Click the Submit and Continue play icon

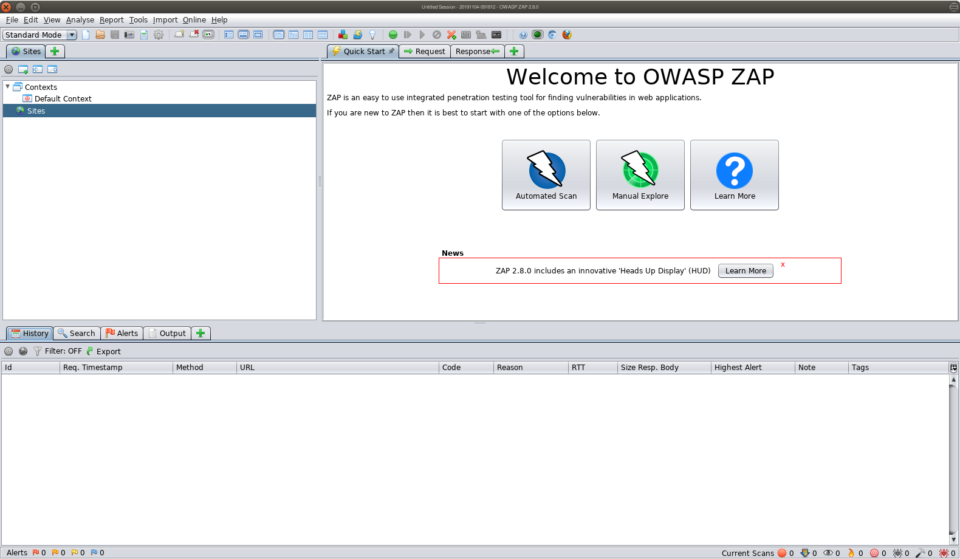coord(422,35)
